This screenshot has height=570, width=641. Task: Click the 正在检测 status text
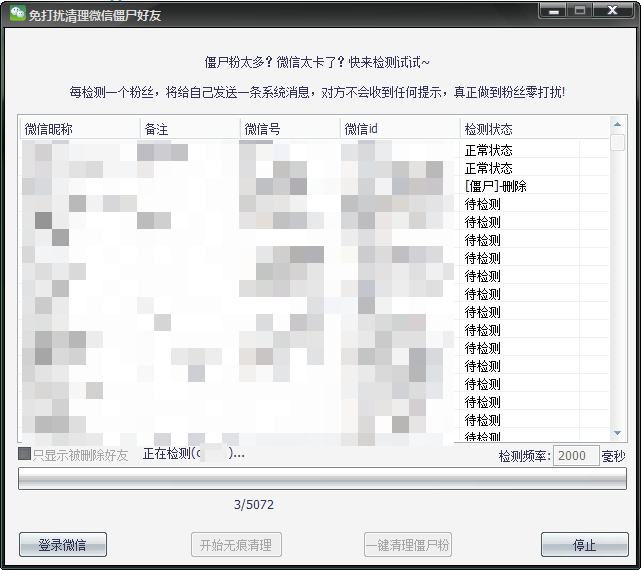coord(193,453)
